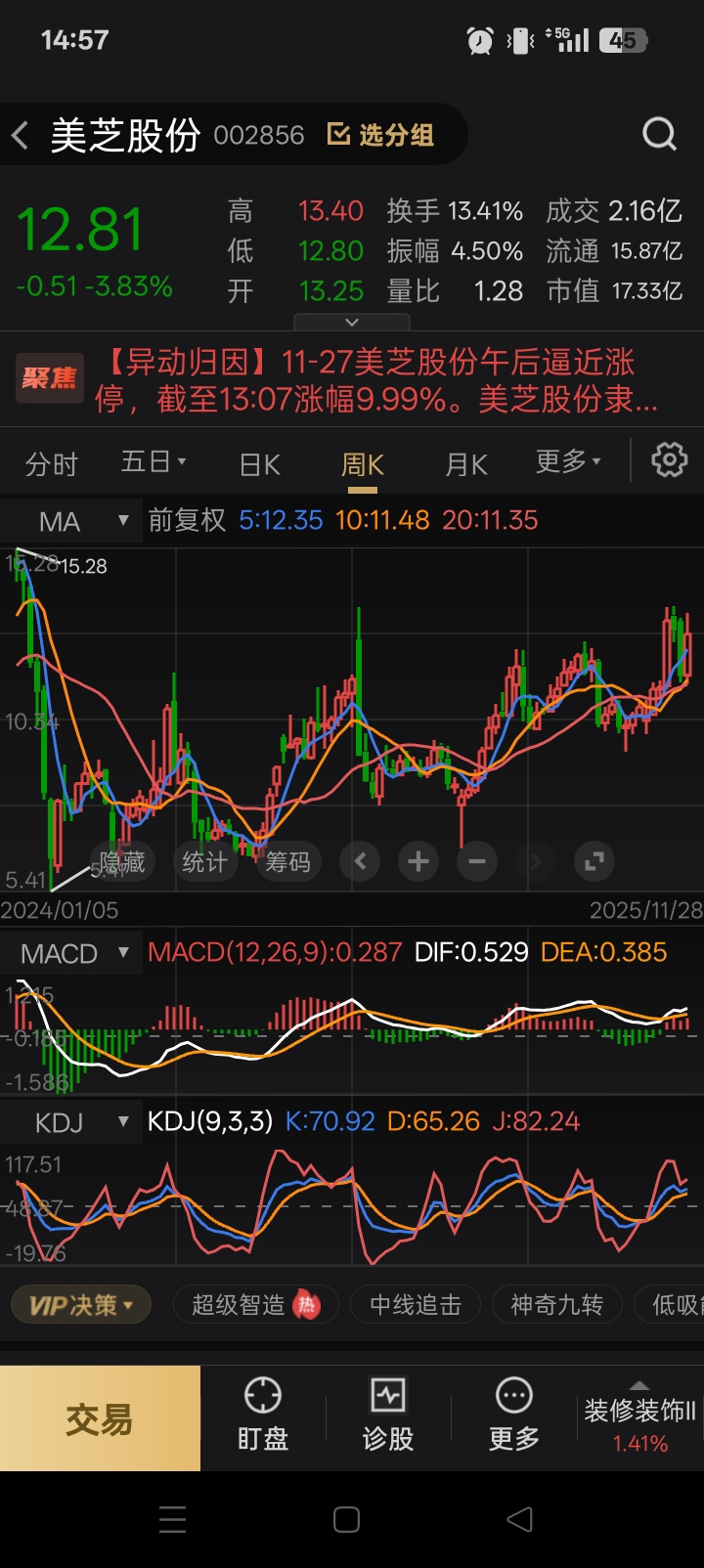Image resolution: width=704 pixels, height=1568 pixels.
Task: Tap the battery indicator showing 45
Action: pos(624,40)
